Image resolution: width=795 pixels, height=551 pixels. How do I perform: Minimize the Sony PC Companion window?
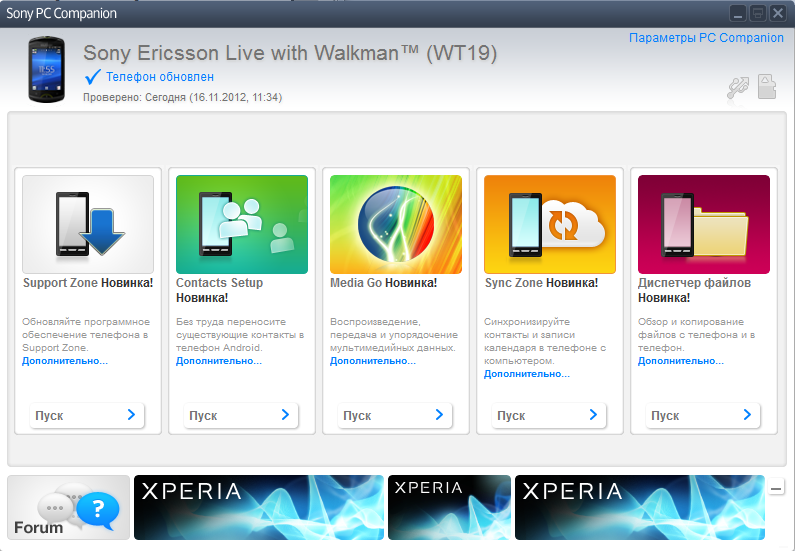click(x=738, y=13)
